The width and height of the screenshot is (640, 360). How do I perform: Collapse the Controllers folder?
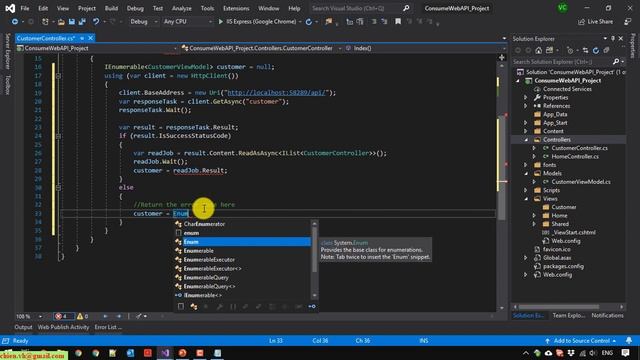click(526, 140)
